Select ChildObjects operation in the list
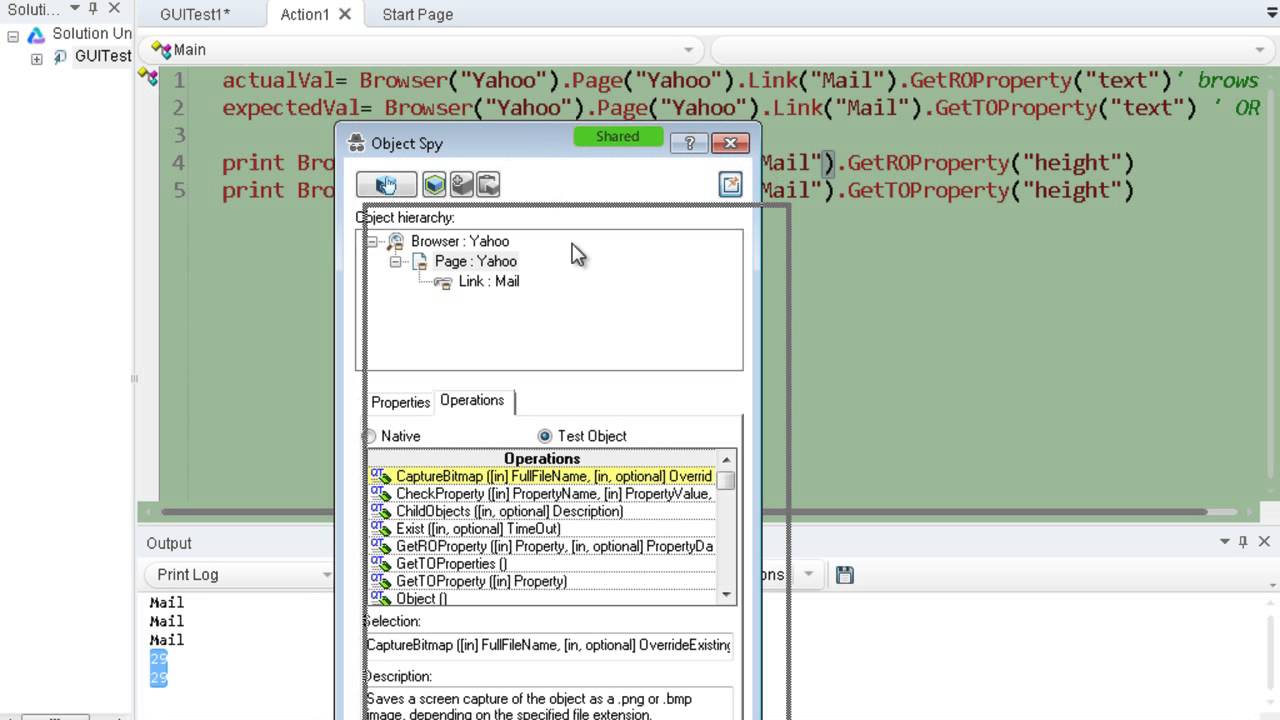The width and height of the screenshot is (1280, 720). pyautogui.click(x=543, y=511)
